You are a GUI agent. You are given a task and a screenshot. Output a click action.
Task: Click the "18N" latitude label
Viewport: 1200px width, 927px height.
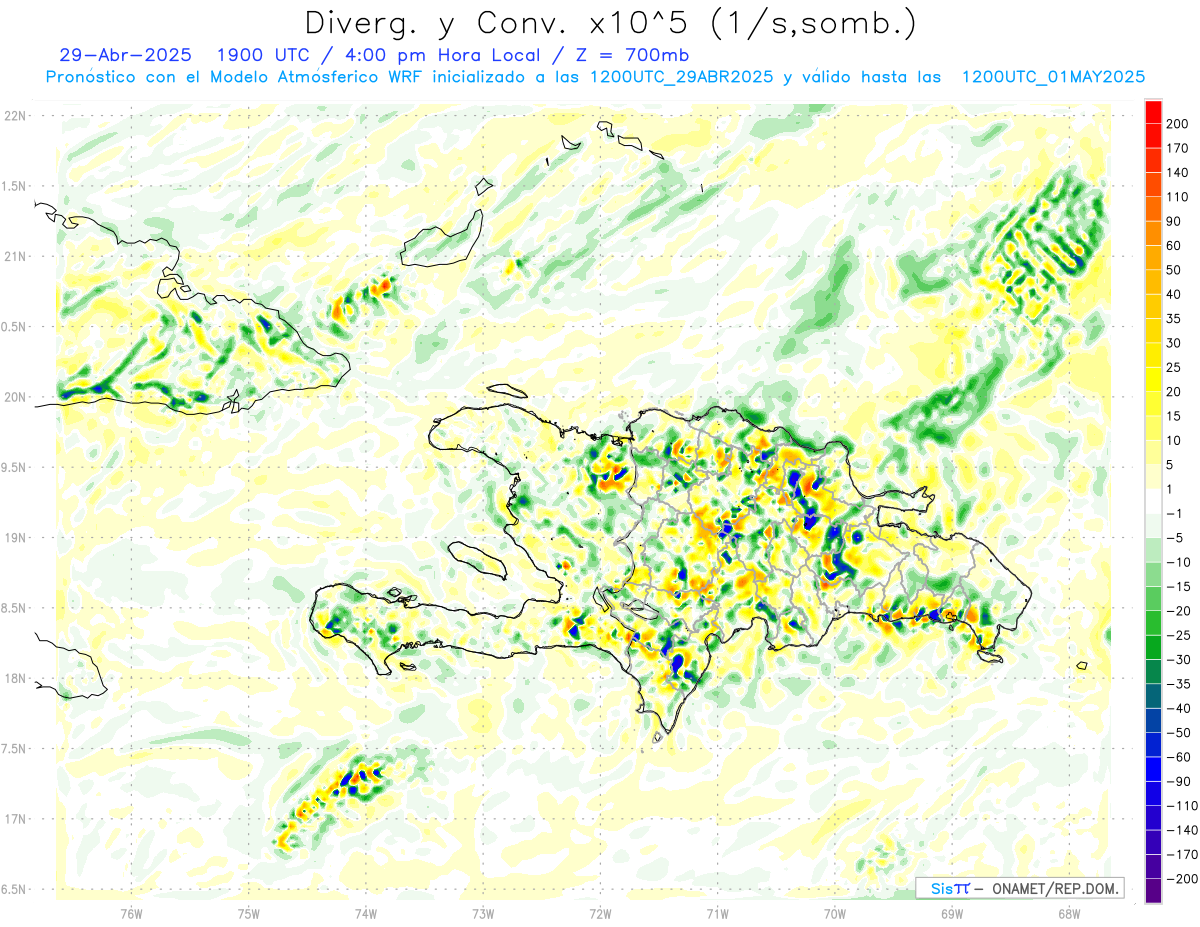click(x=14, y=678)
